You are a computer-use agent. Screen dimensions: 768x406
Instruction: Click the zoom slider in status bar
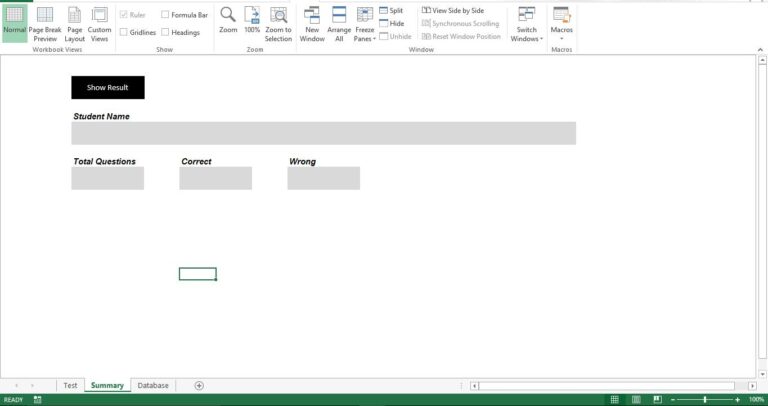(705, 399)
